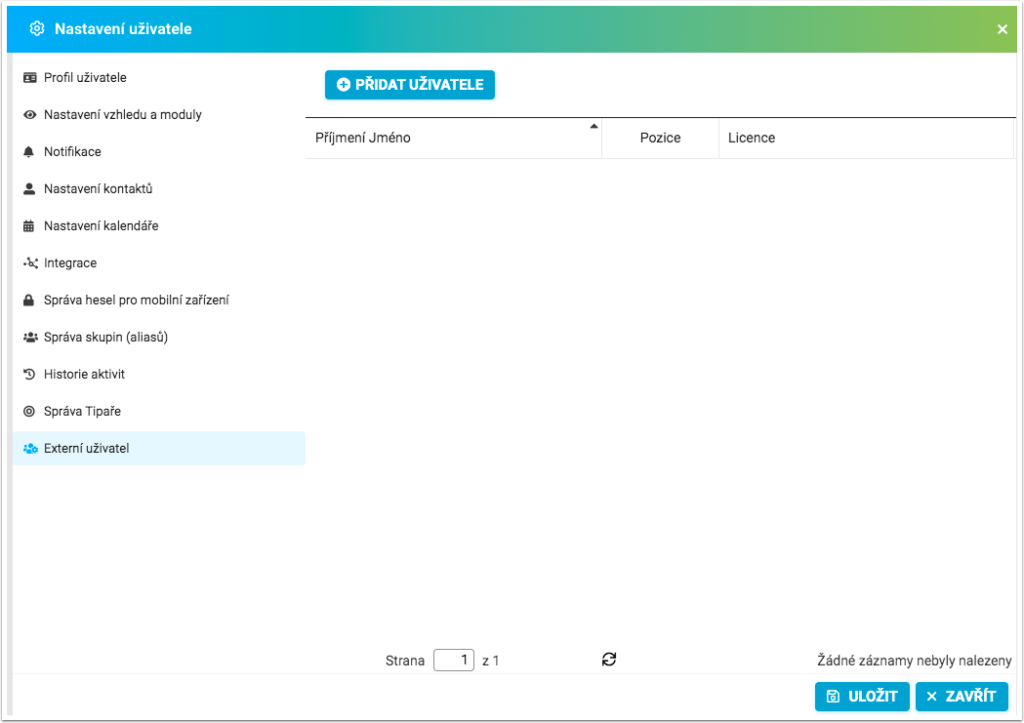Open Správa hesel pro mobilní zařízení

(x=159, y=300)
